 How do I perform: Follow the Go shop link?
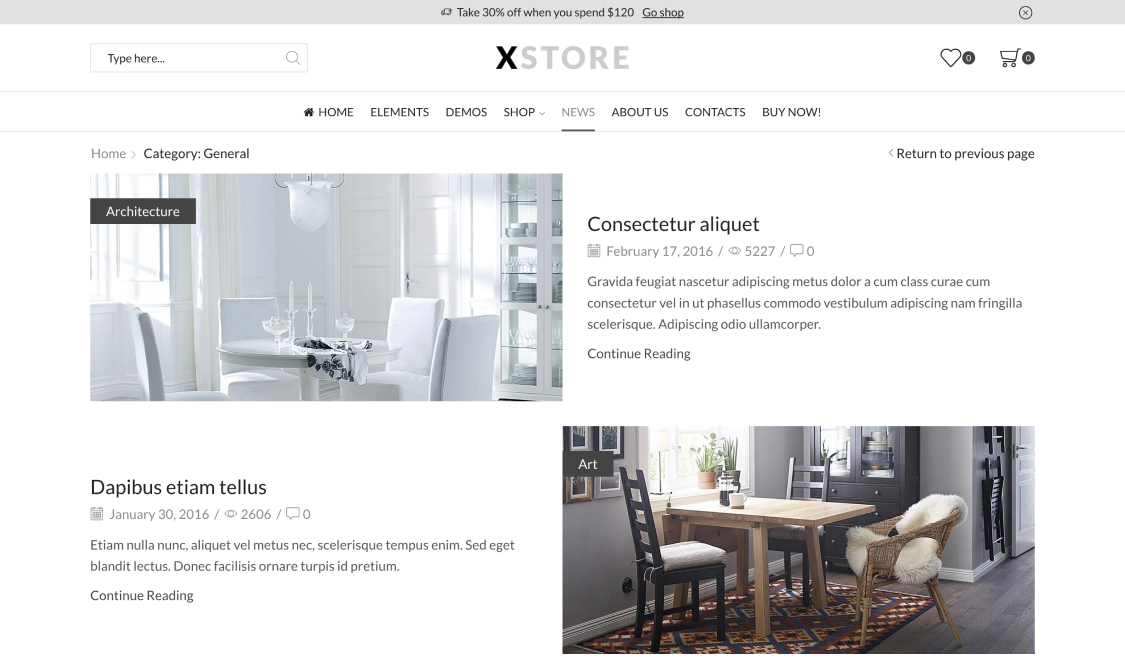(x=663, y=12)
